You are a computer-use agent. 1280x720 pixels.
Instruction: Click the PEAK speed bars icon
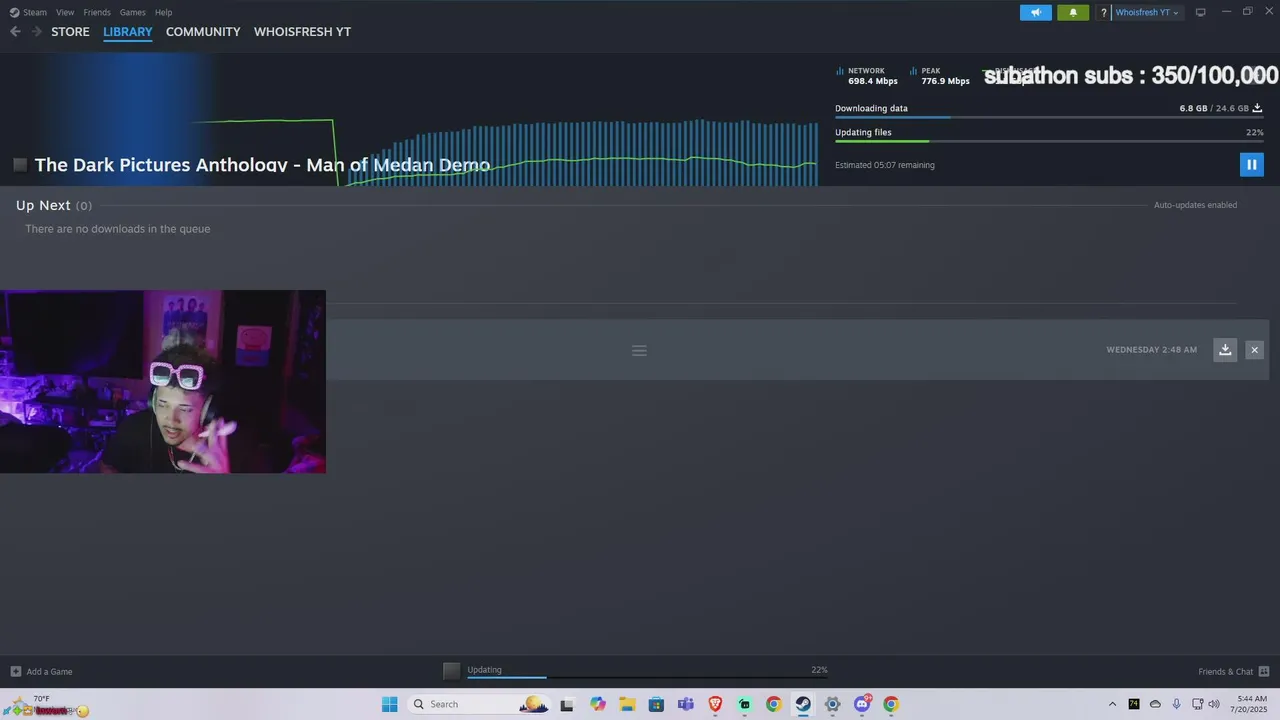[914, 71]
